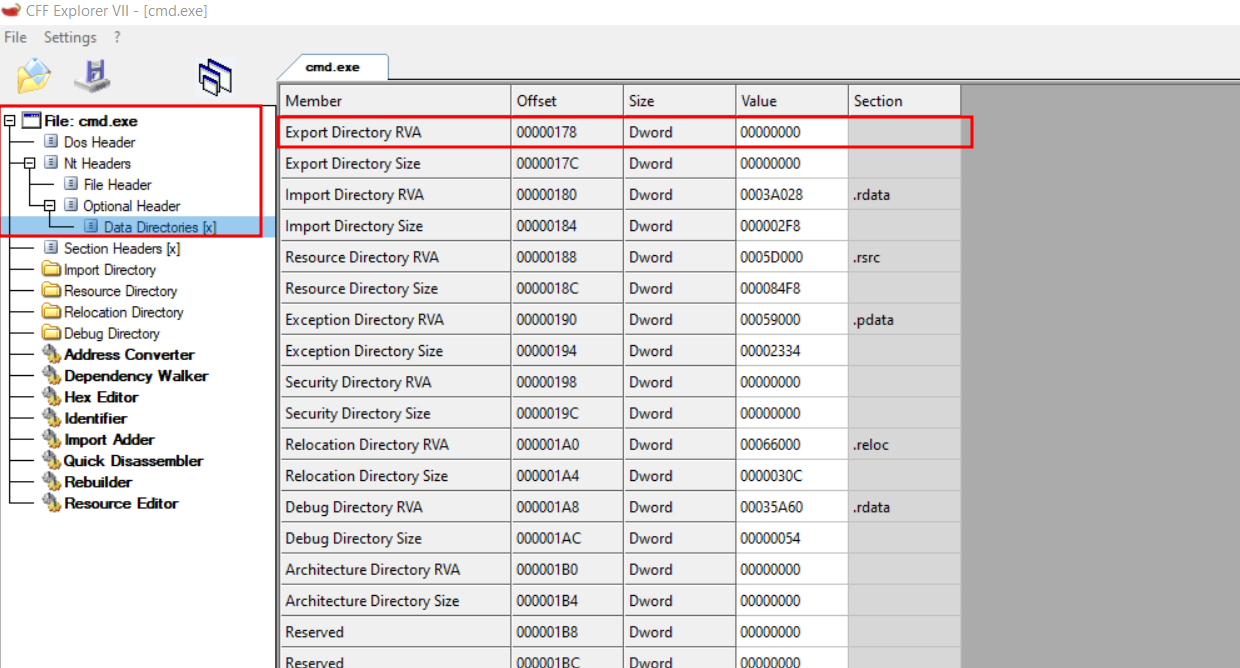Click the Open file folder toolbar icon
1240x668 pixels.
click(x=34, y=76)
